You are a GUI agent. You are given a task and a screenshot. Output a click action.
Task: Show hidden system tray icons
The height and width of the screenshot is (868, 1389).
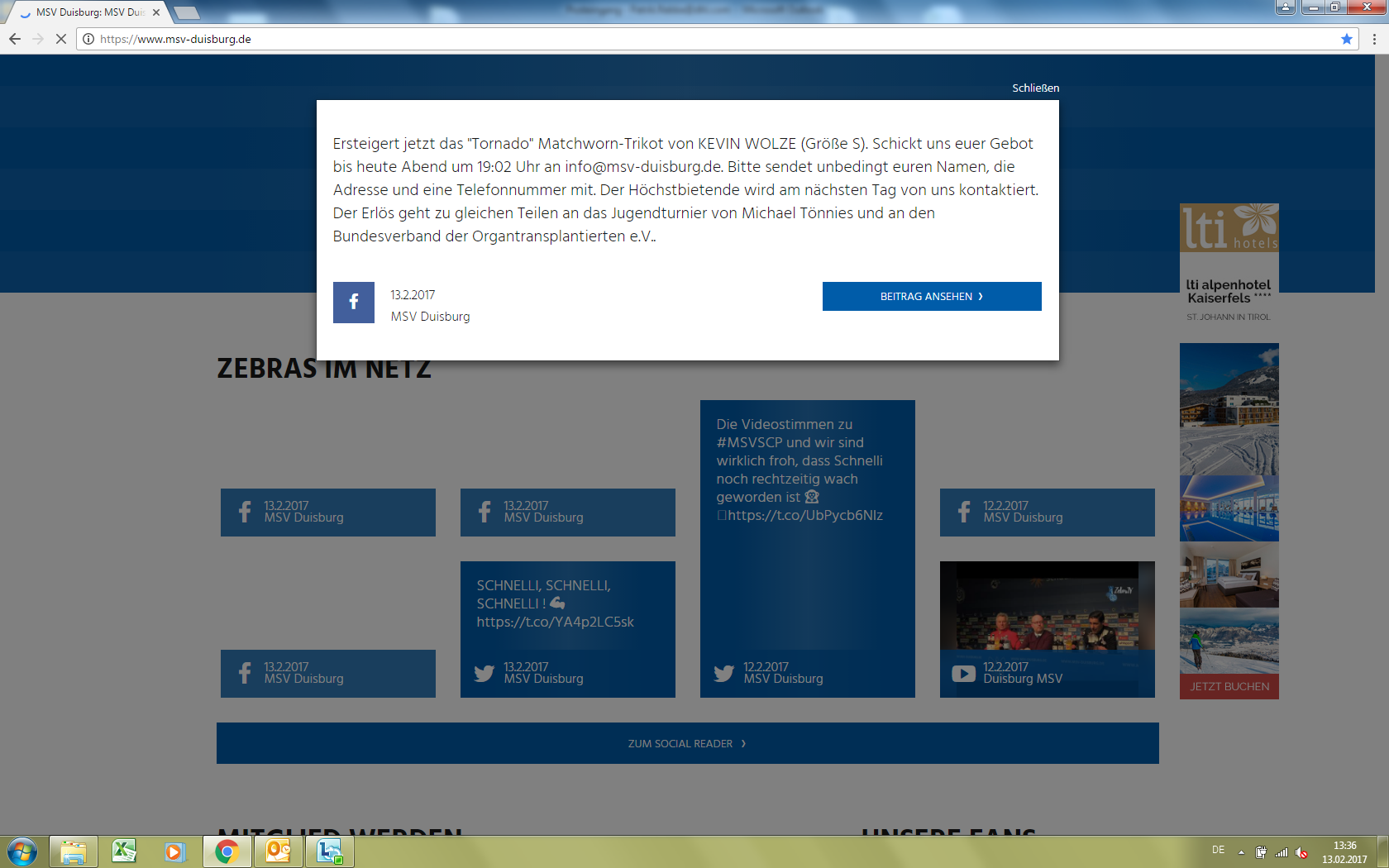[1241, 851]
